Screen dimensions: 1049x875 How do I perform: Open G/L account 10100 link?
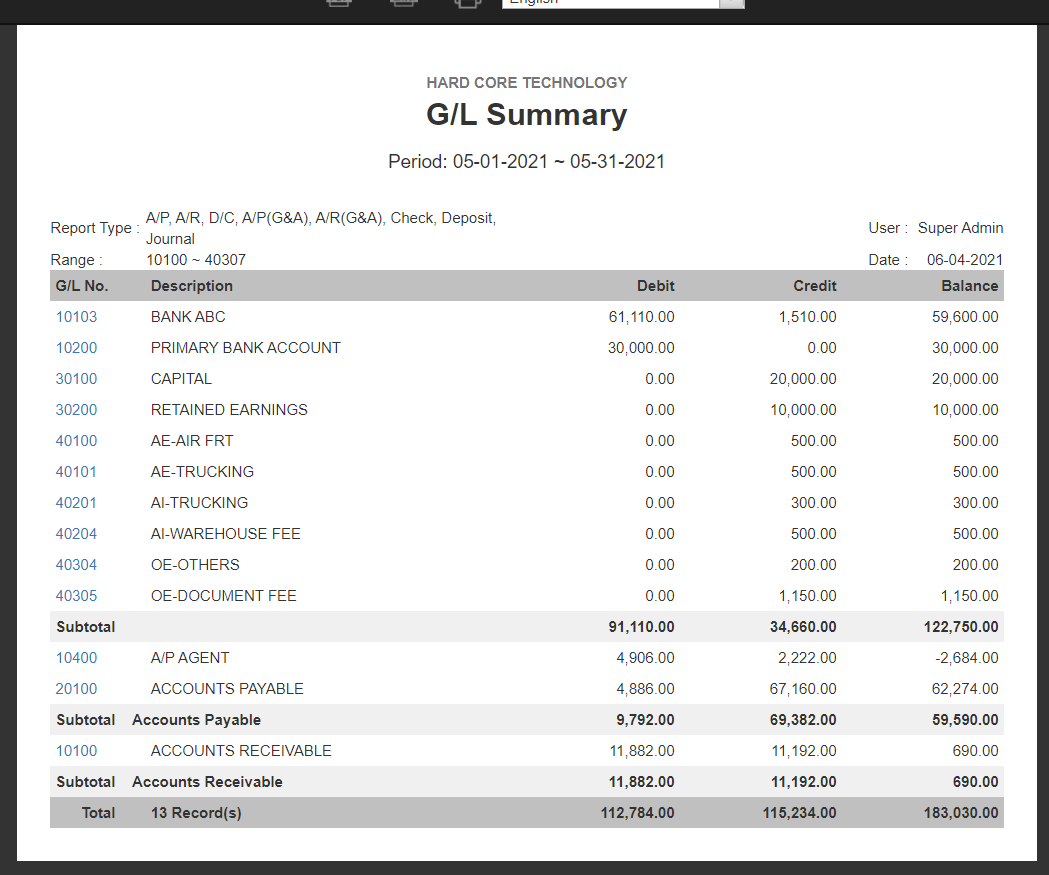point(76,751)
